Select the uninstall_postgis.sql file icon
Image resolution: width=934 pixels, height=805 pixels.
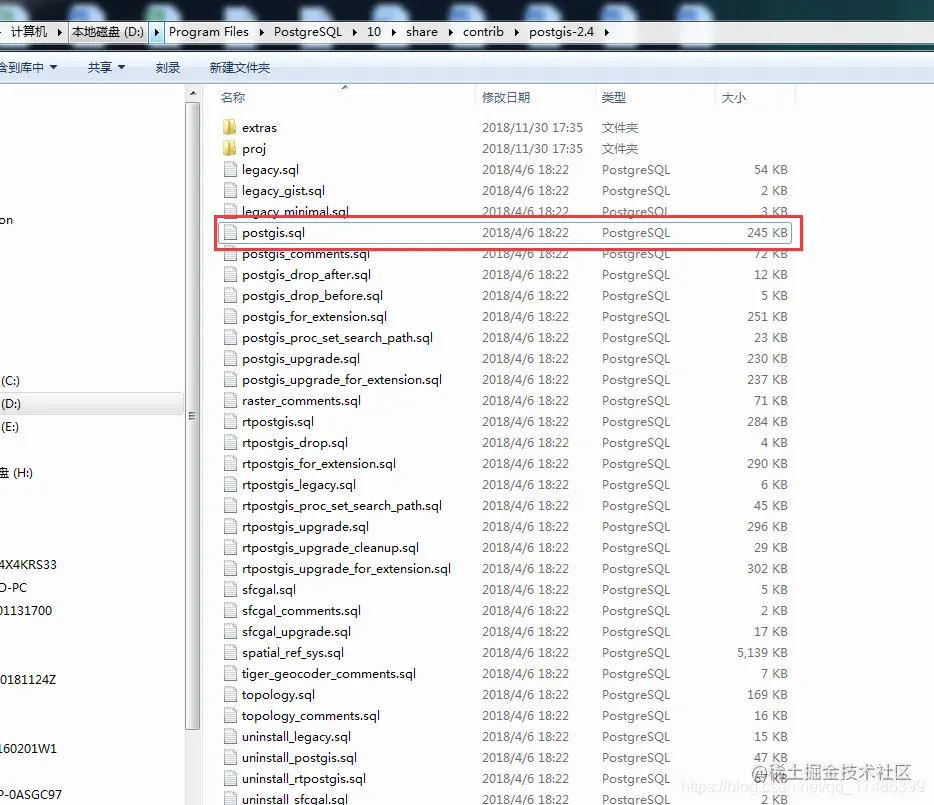[x=229, y=757]
